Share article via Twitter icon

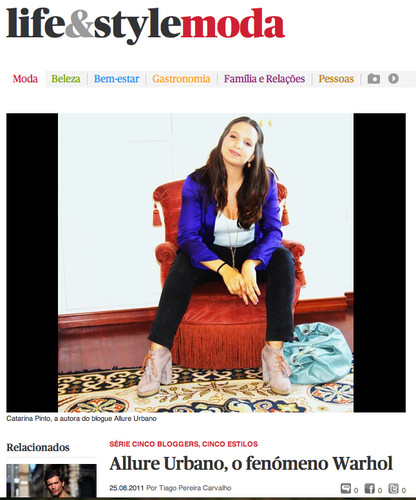393,489
